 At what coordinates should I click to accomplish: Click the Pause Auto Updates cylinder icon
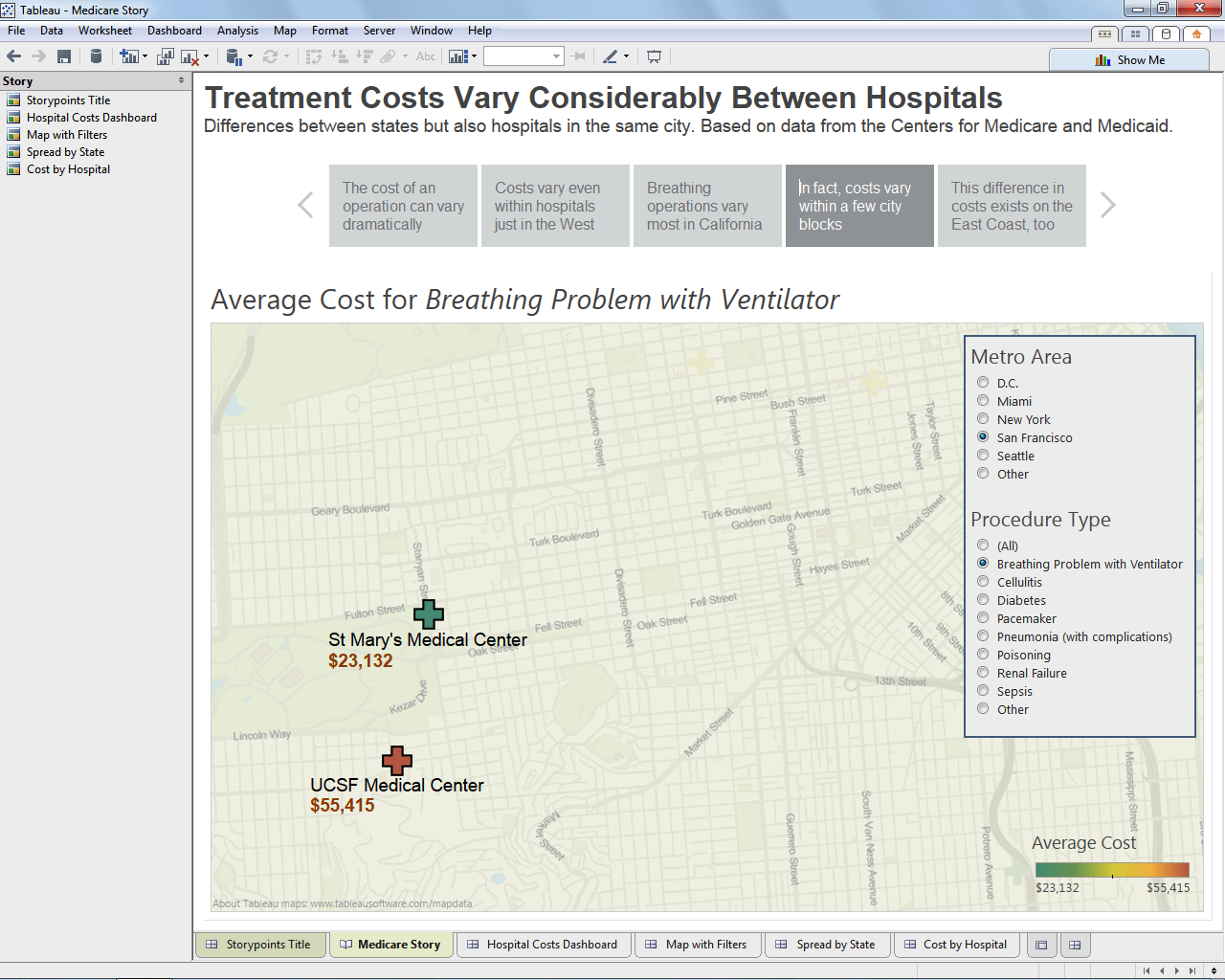(x=234, y=56)
